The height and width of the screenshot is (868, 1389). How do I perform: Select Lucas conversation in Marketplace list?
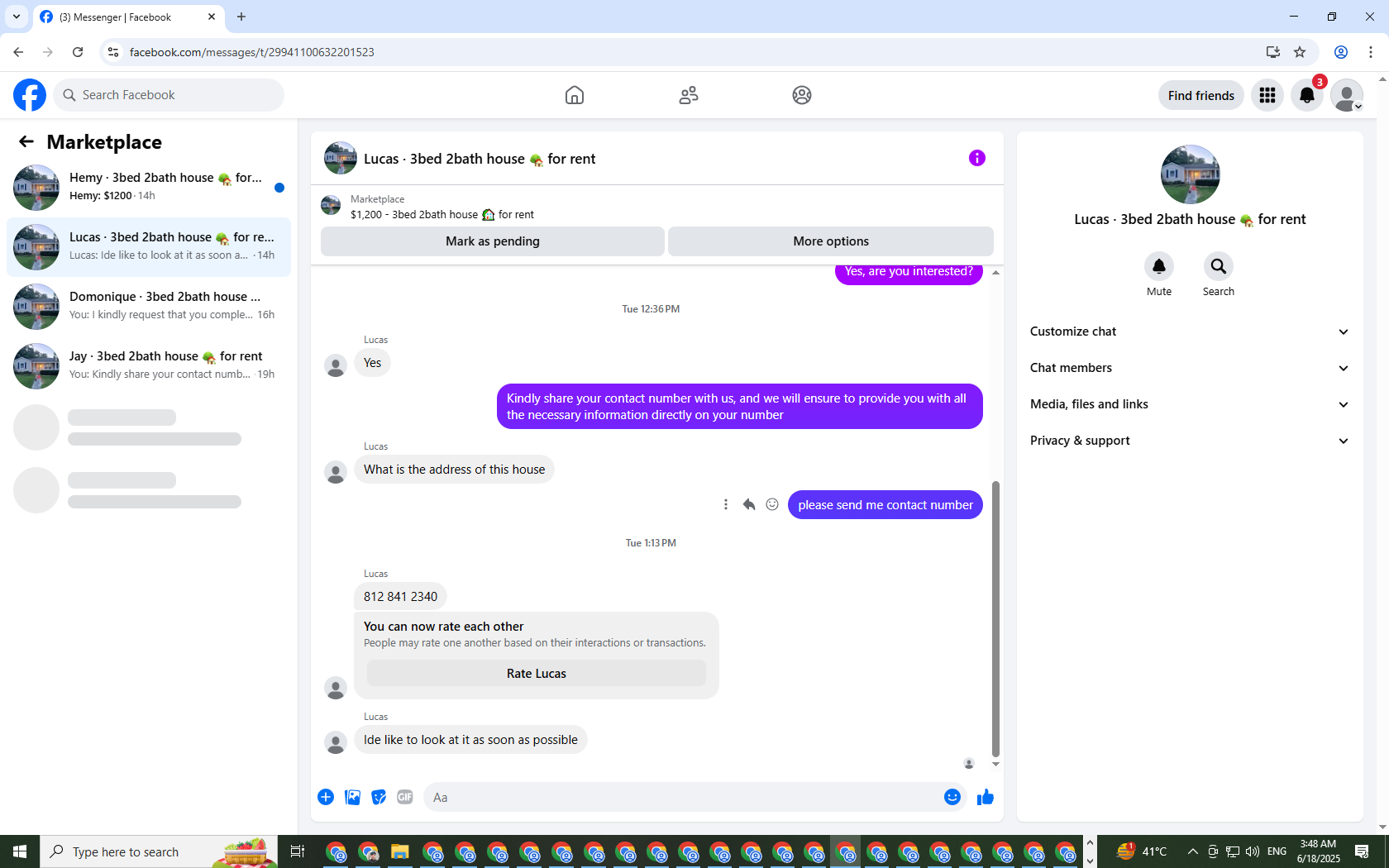pyautogui.click(x=149, y=247)
